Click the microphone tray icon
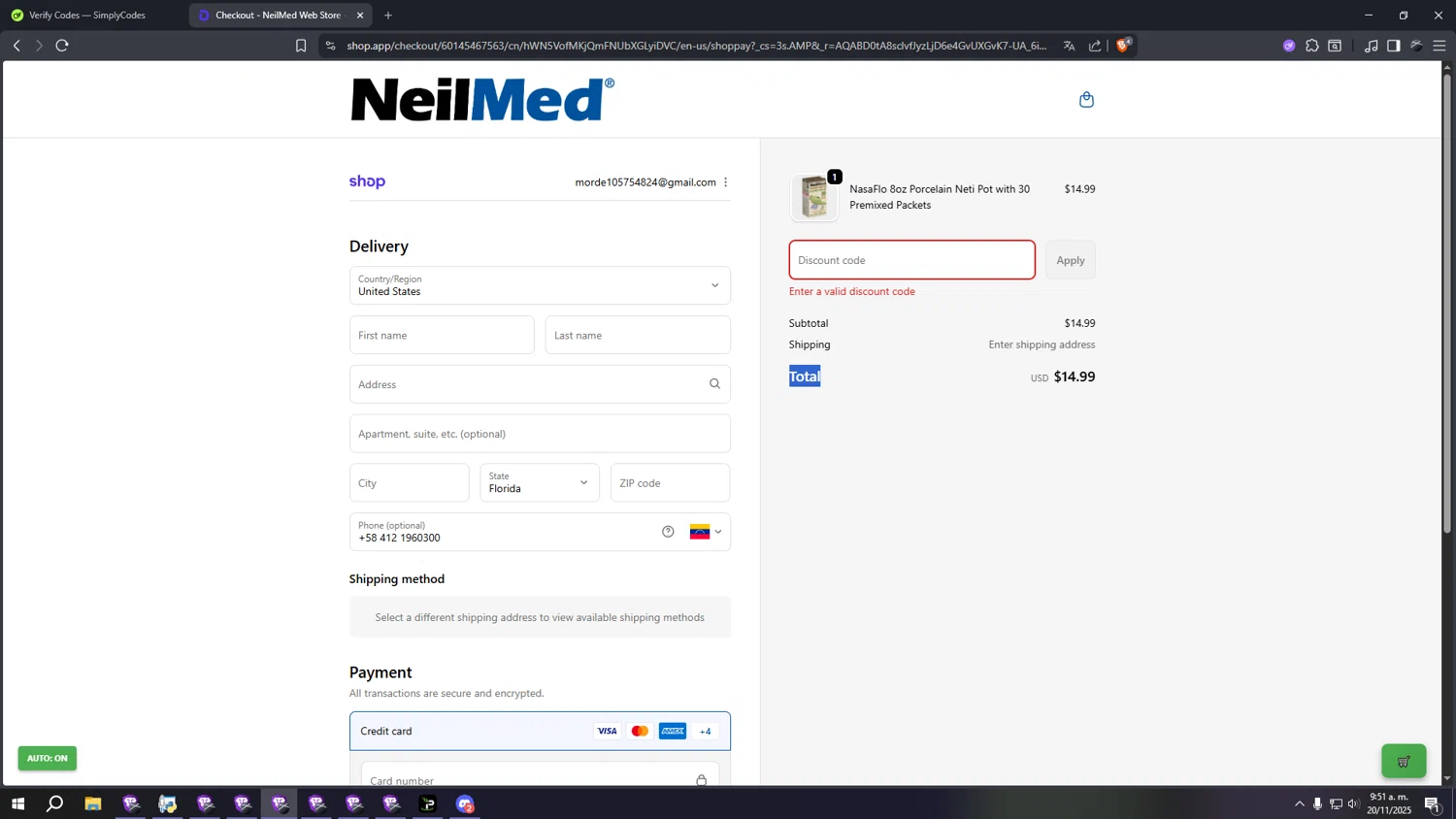 [x=1317, y=803]
